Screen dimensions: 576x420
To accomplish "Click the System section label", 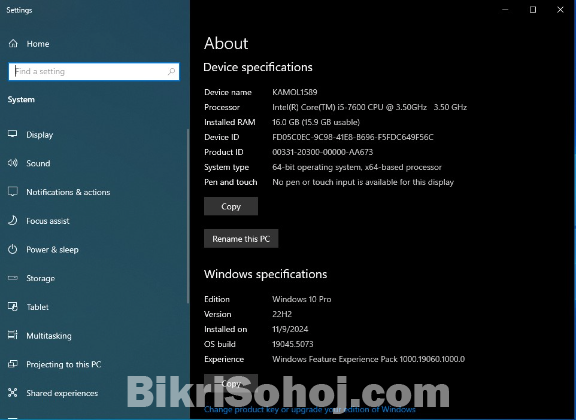I will click(x=21, y=100).
